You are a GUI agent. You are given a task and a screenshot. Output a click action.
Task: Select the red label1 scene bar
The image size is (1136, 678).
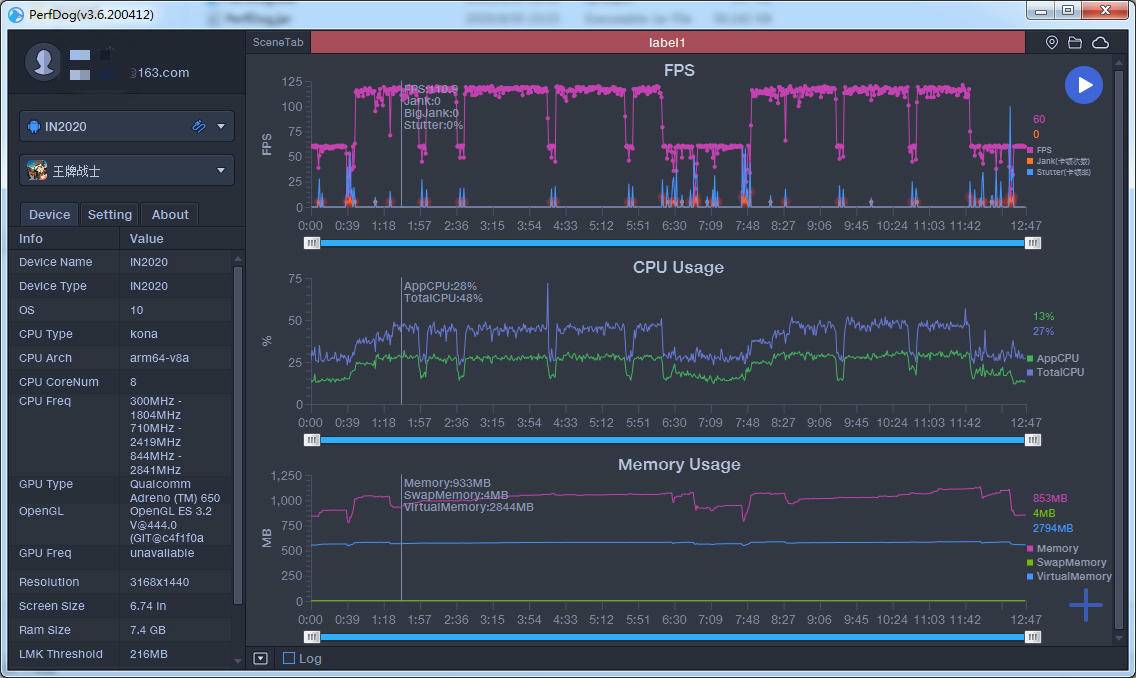[667, 42]
